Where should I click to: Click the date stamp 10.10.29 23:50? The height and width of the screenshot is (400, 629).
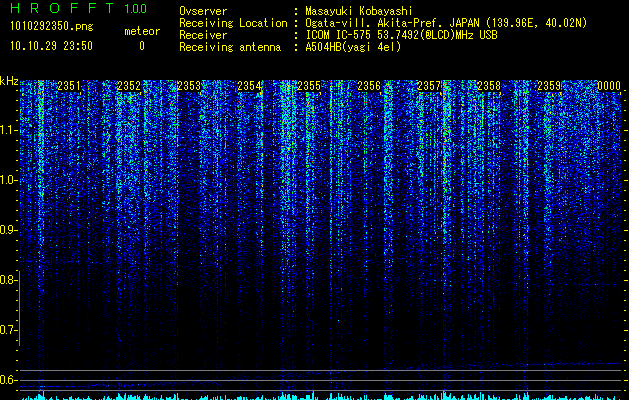[51, 46]
